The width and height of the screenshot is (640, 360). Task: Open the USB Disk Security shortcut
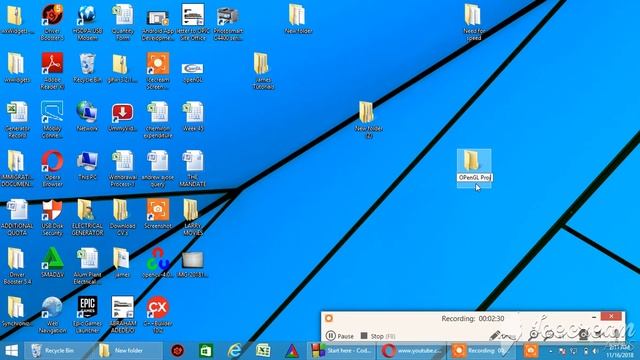[52, 217]
